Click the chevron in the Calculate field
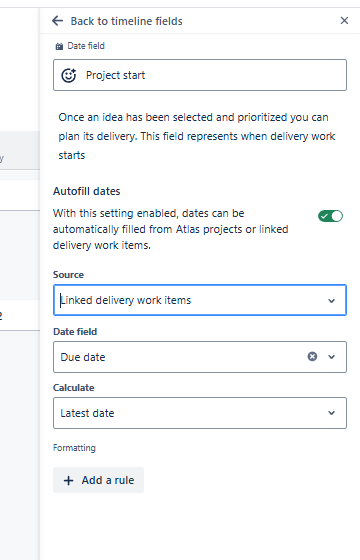The image size is (360, 560). coord(331,413)
